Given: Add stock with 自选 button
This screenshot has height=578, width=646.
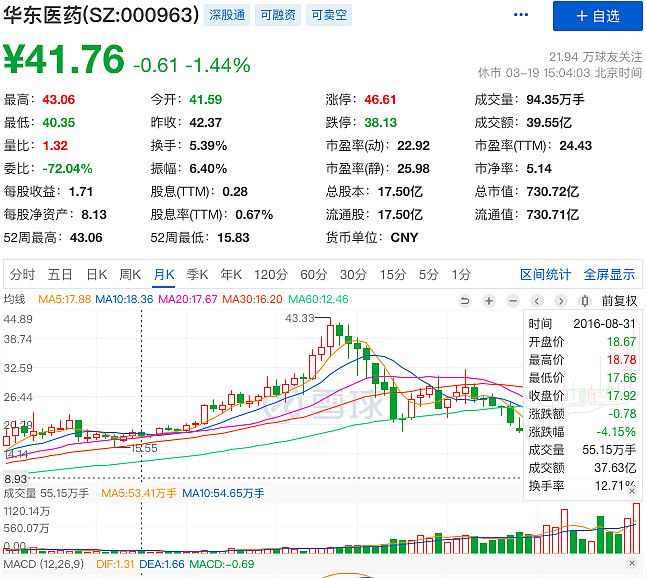Looking at the screenshot, I should coord(597,16).
